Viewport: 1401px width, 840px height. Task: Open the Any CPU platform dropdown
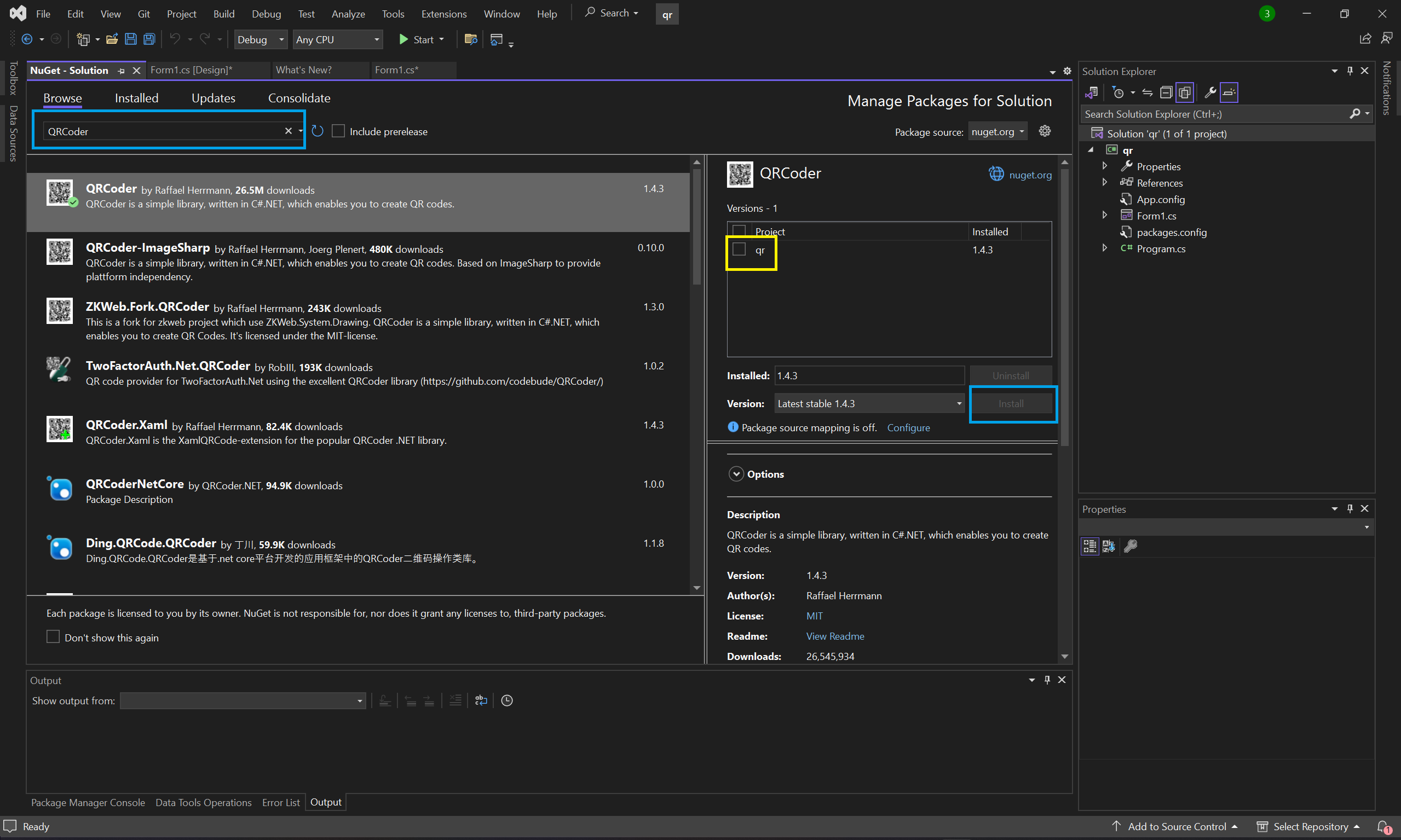(x=338, y=39)
